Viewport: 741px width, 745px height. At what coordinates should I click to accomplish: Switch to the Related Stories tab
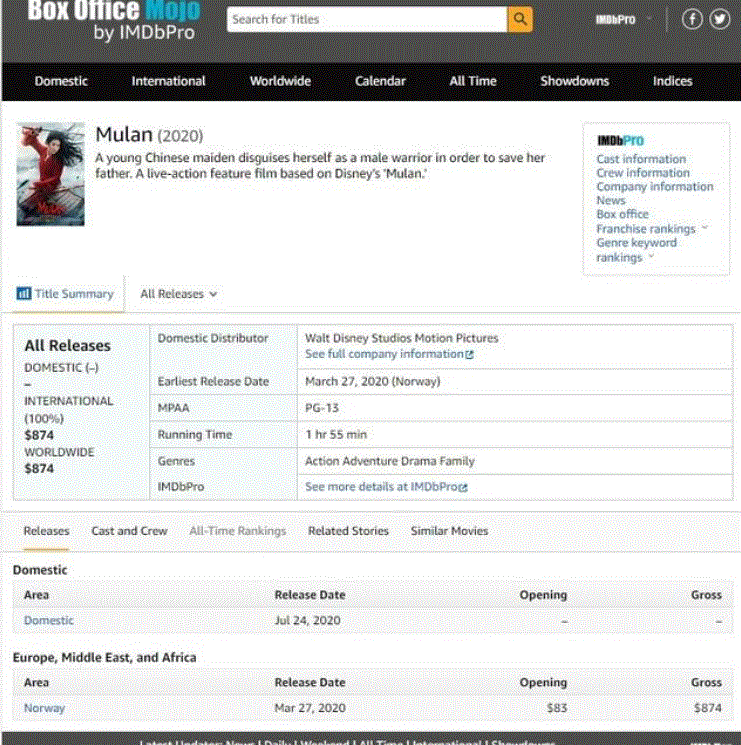[348, 531]
